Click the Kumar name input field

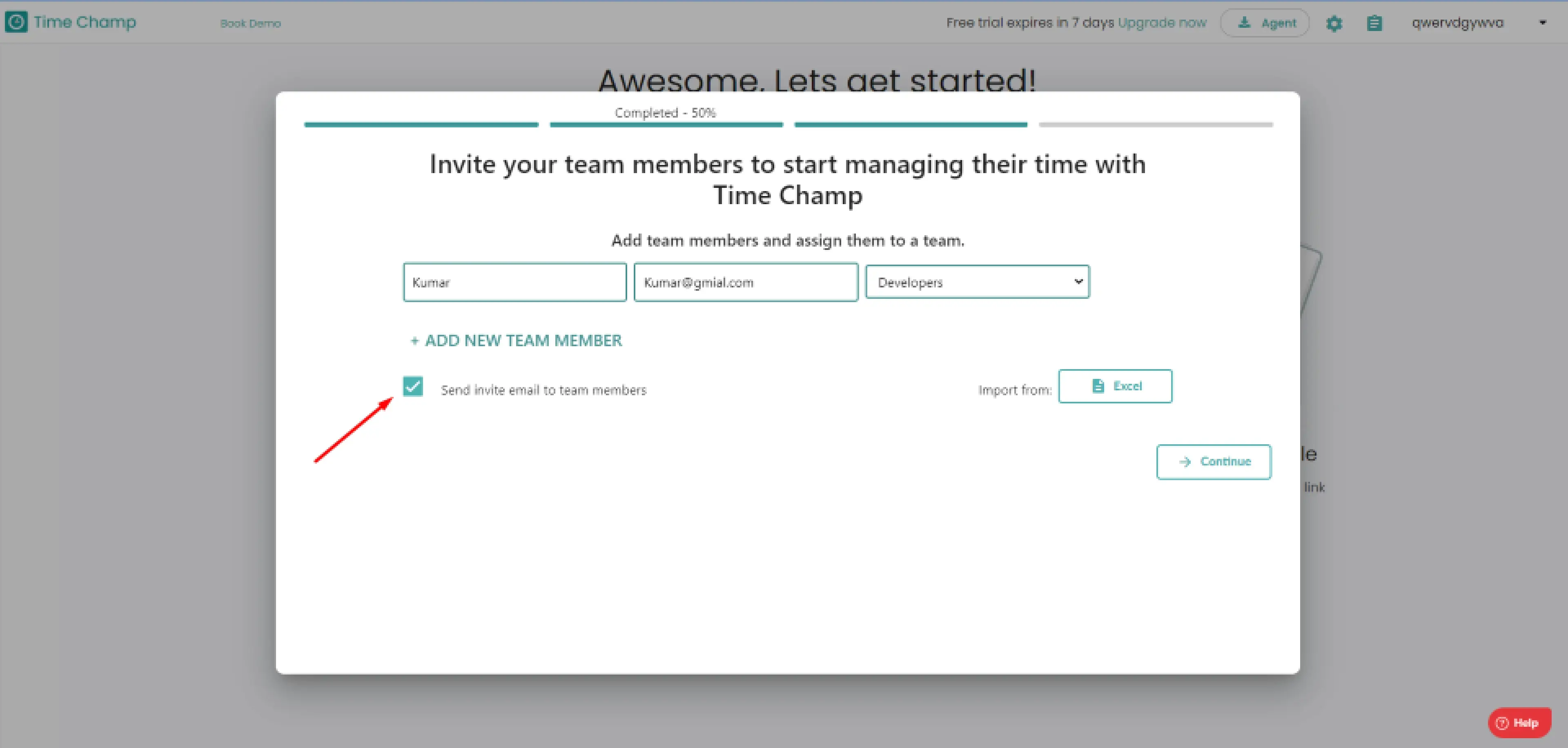pyautogui.click(x=514, y=283)
